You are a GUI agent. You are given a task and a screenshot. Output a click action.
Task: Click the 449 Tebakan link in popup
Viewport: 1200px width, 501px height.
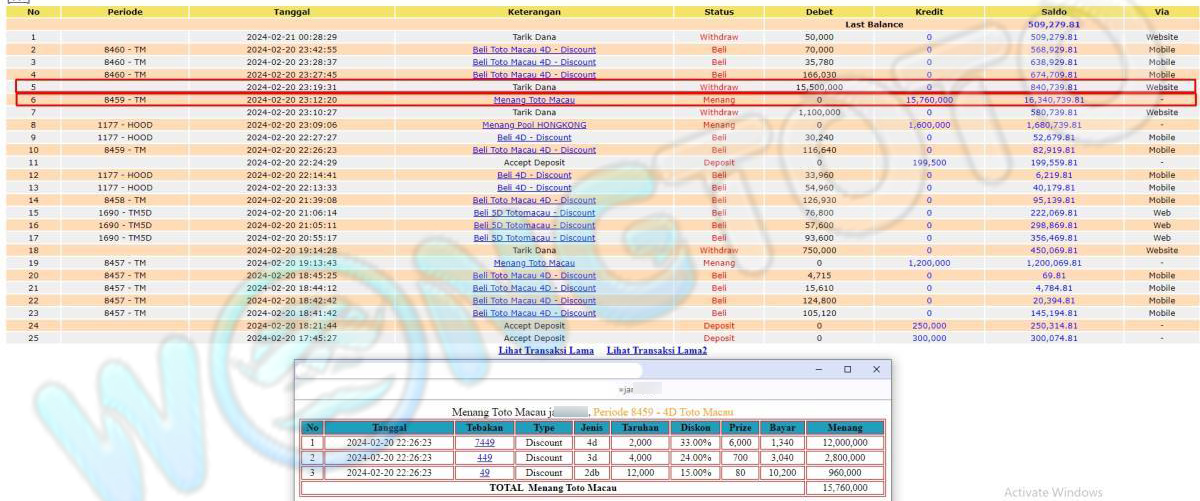click(x=485, y=457)
